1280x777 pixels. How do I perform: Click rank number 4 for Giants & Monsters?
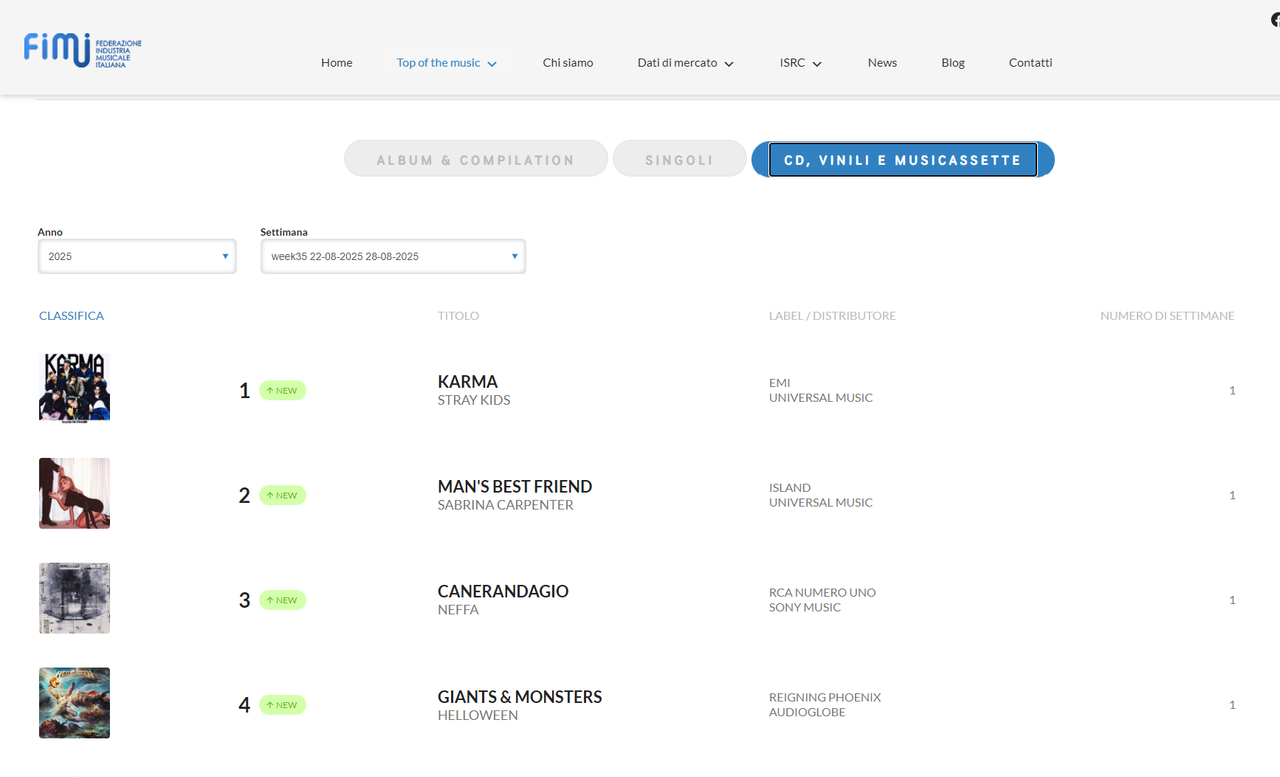244,706
